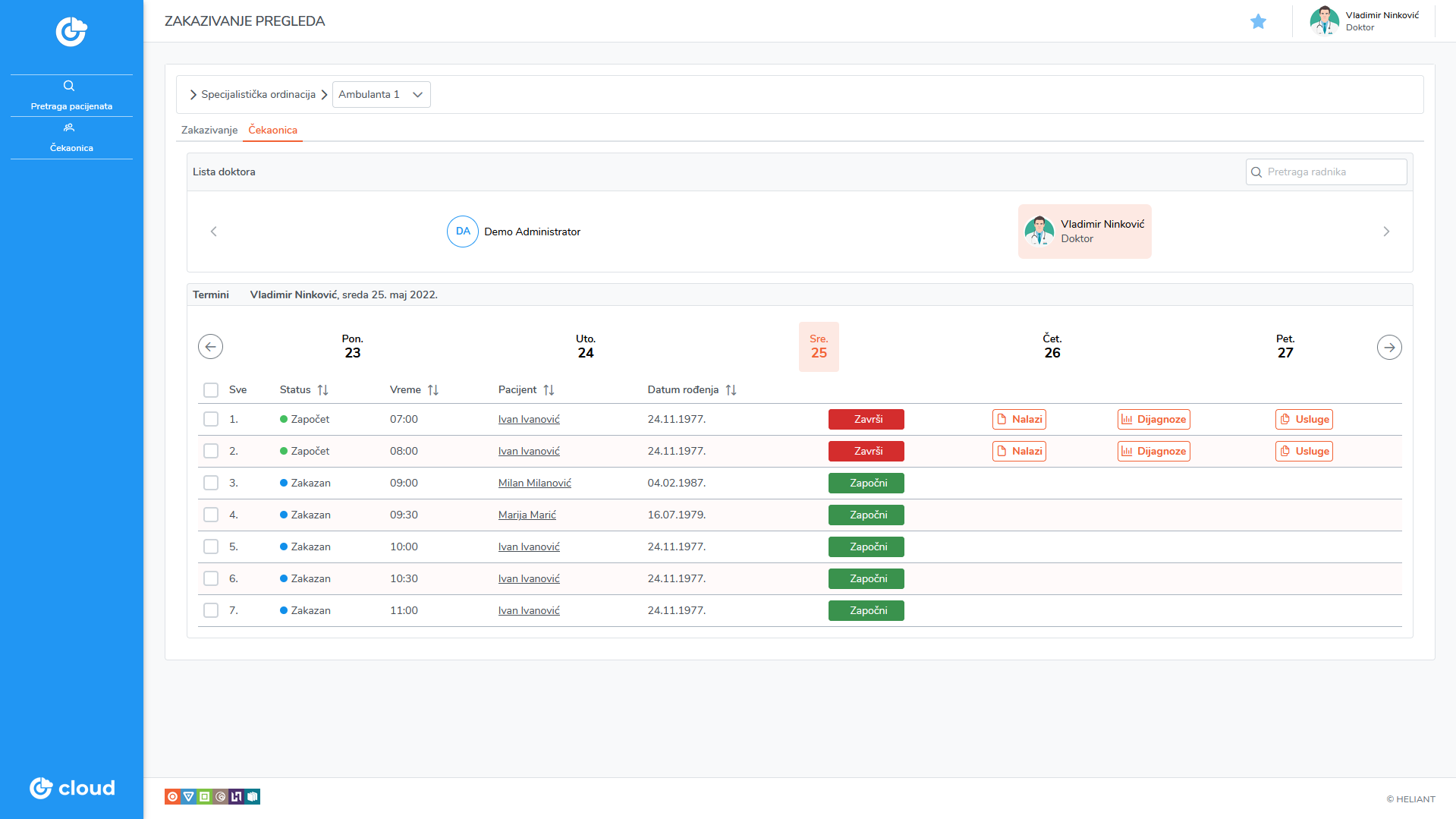Click the green square icon in footer

pyautogui.click(x=204, y=796)
